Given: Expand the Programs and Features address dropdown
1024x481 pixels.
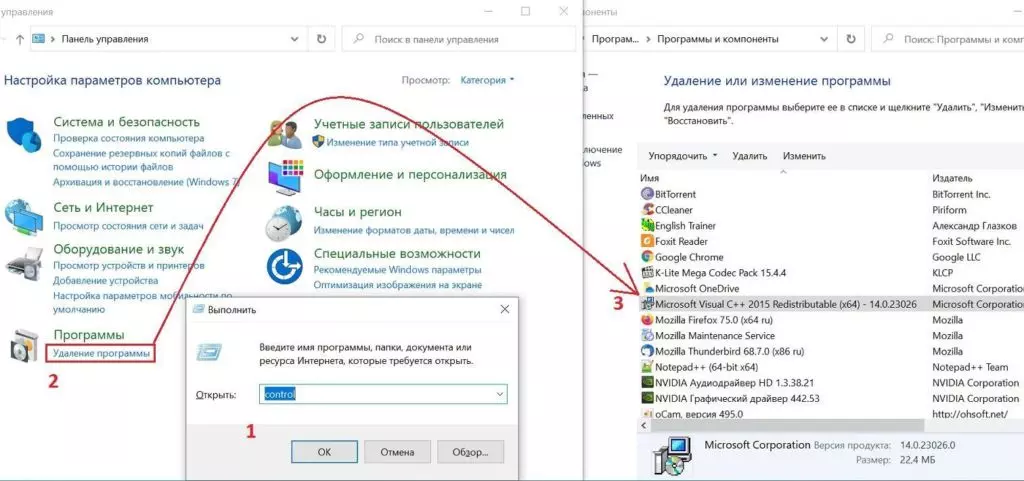Looking at the screenshot, I should pyautogui.click(x=825, y=39).
